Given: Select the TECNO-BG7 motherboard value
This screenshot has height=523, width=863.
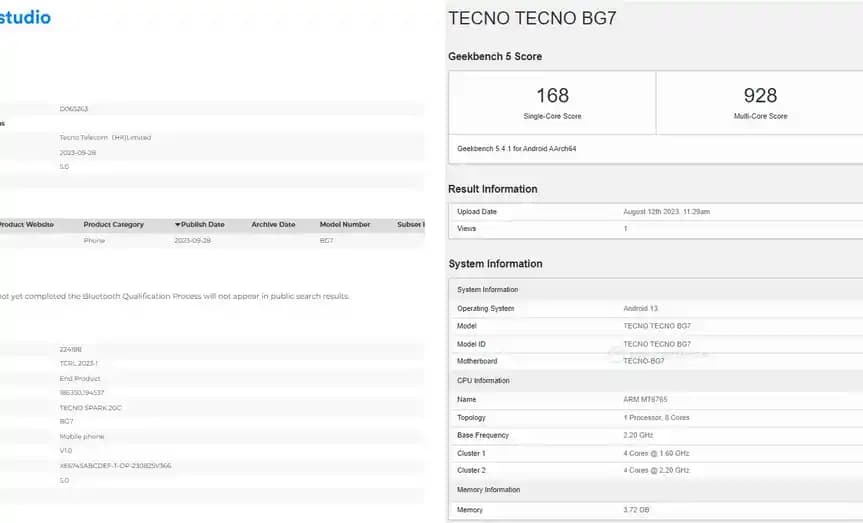Looking at the screenshot, I should point(643,362).
